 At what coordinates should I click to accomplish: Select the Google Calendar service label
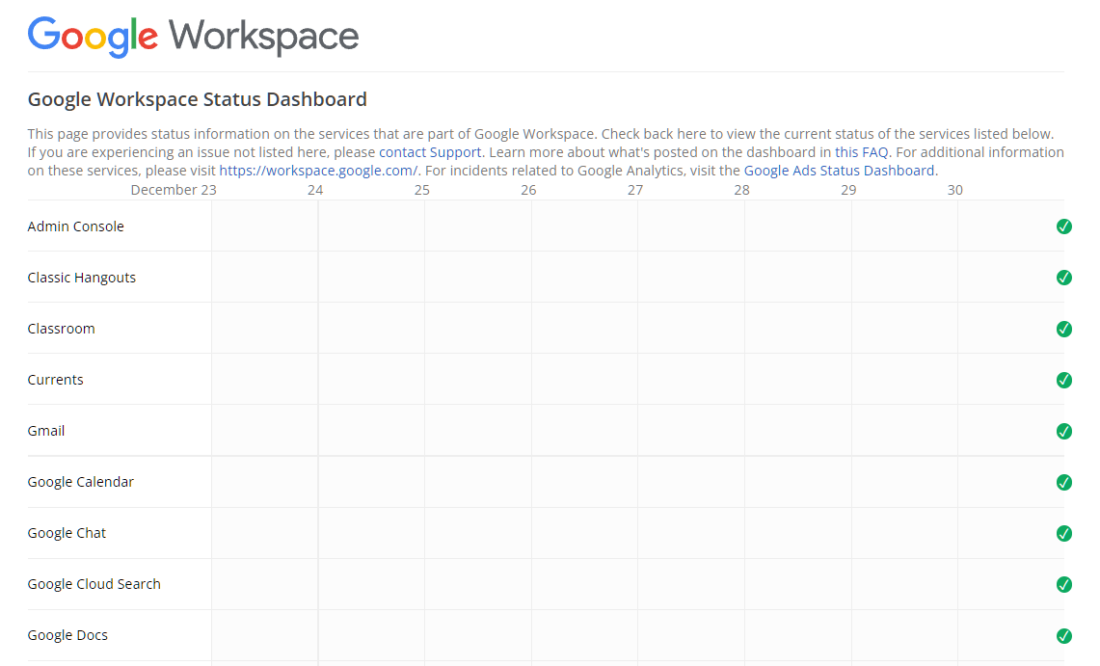(80, 482)
